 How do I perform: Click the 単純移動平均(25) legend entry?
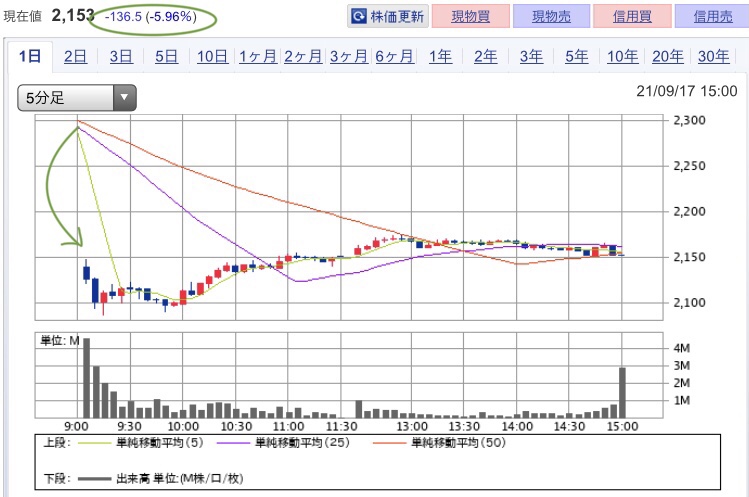(283, 443)
